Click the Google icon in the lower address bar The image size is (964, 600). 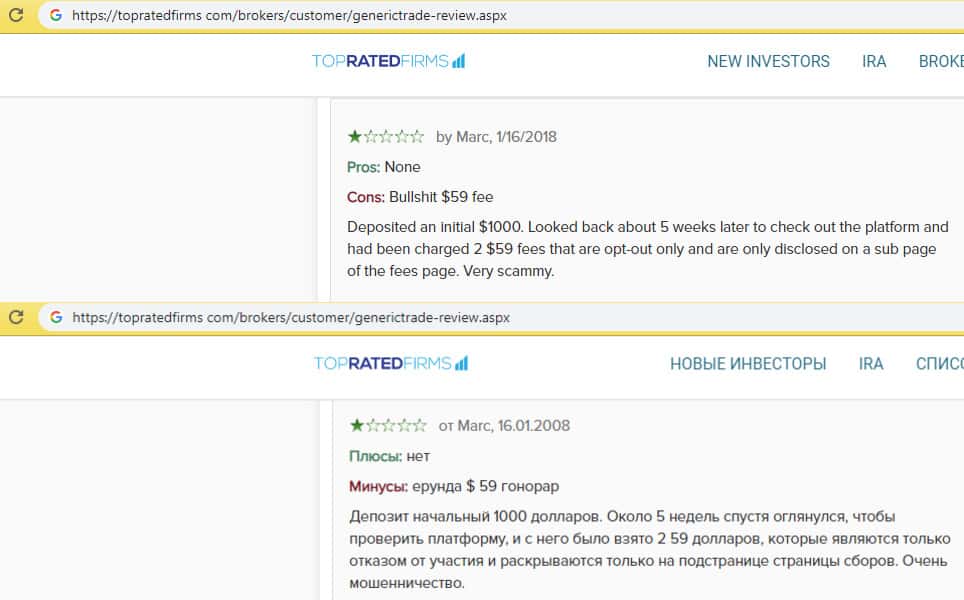56,317
